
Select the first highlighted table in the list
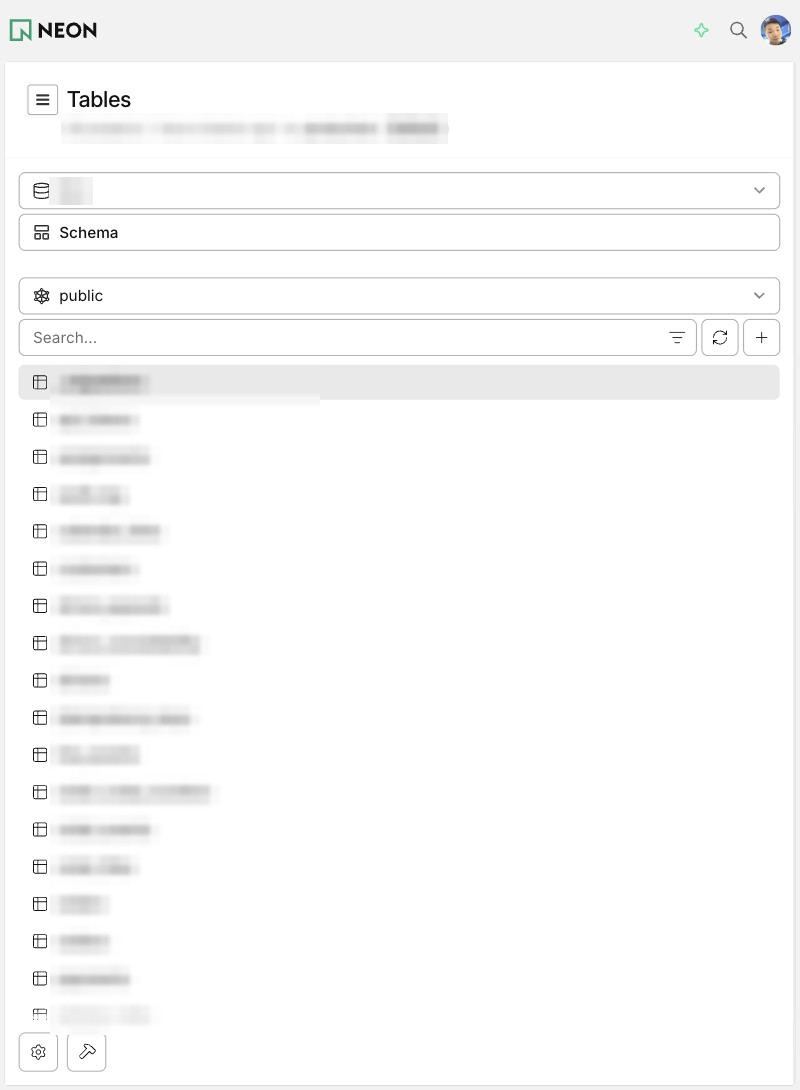(399, 382)
